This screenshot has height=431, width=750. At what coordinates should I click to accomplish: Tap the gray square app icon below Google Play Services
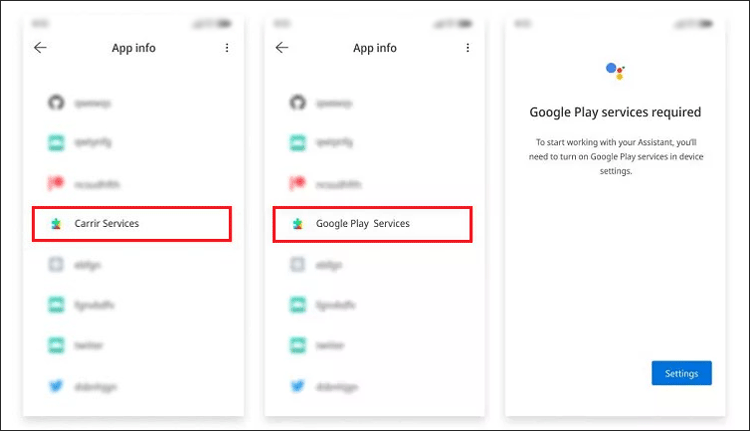tap(298, 264)
